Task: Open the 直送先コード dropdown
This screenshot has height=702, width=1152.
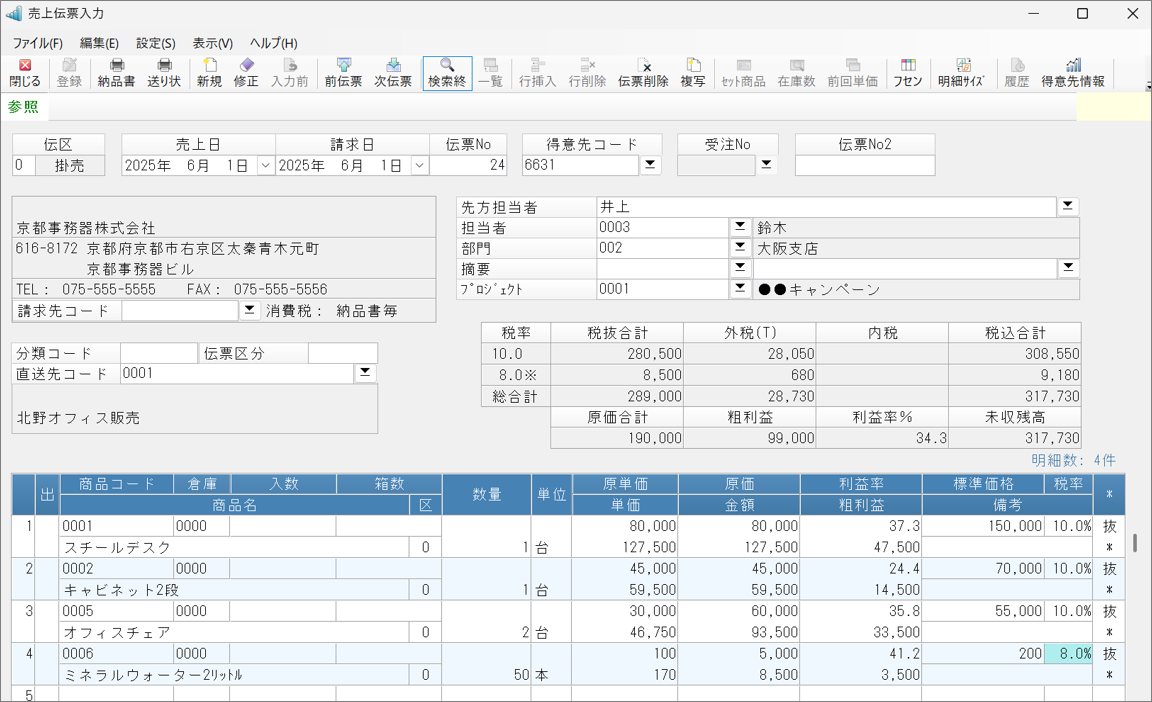Action: point(364,373)
